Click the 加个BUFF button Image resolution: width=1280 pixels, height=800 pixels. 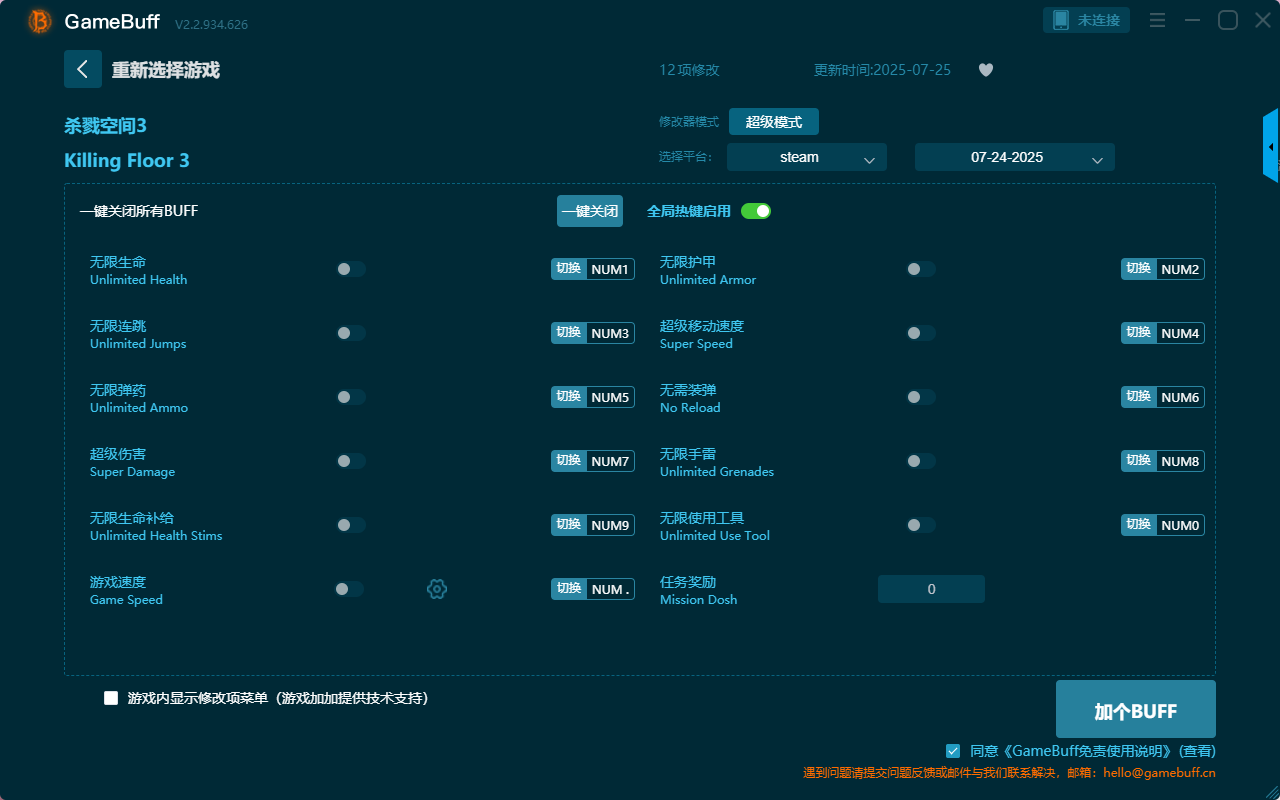pos(1135,709)
